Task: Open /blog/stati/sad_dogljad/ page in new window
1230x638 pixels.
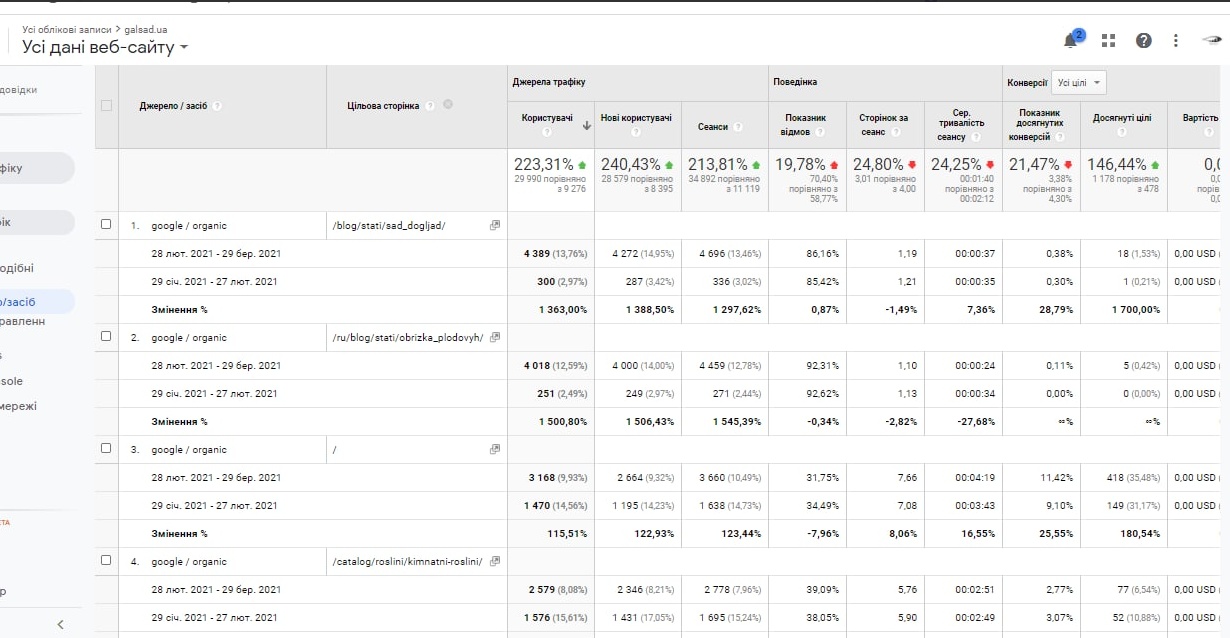Action: (x=494, y=226)
